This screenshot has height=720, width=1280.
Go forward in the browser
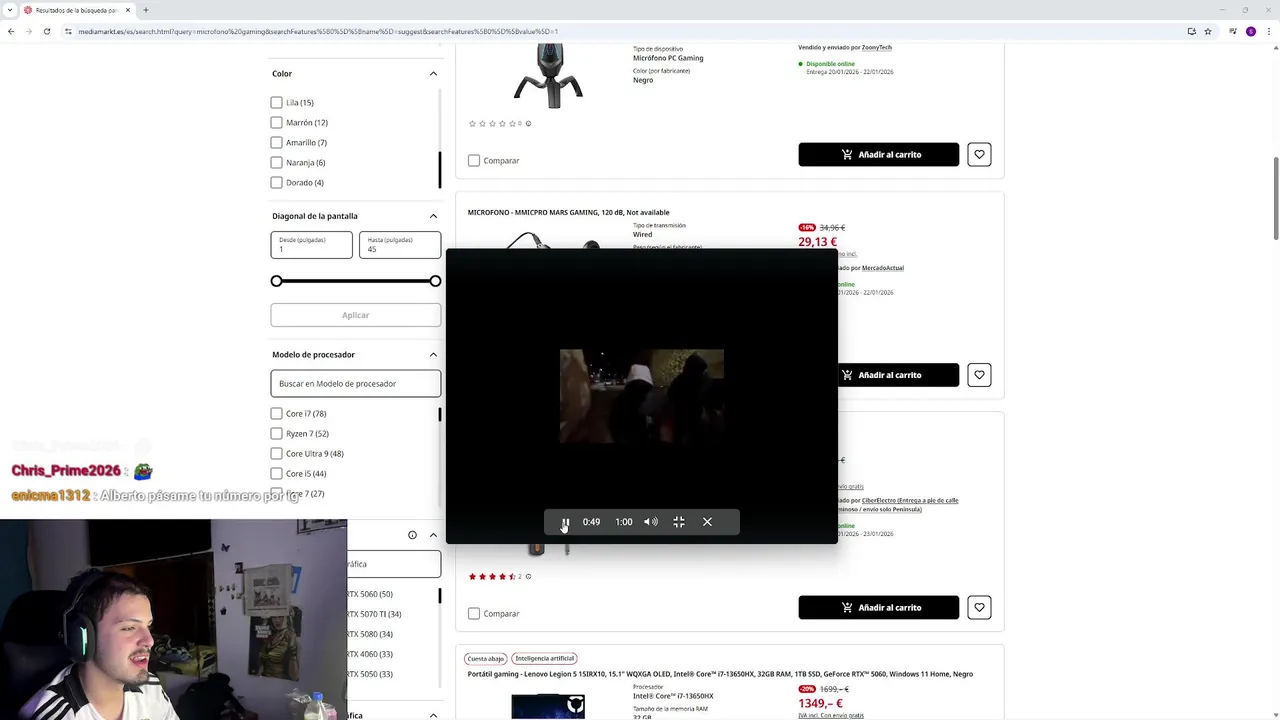[x=29, y=31]
